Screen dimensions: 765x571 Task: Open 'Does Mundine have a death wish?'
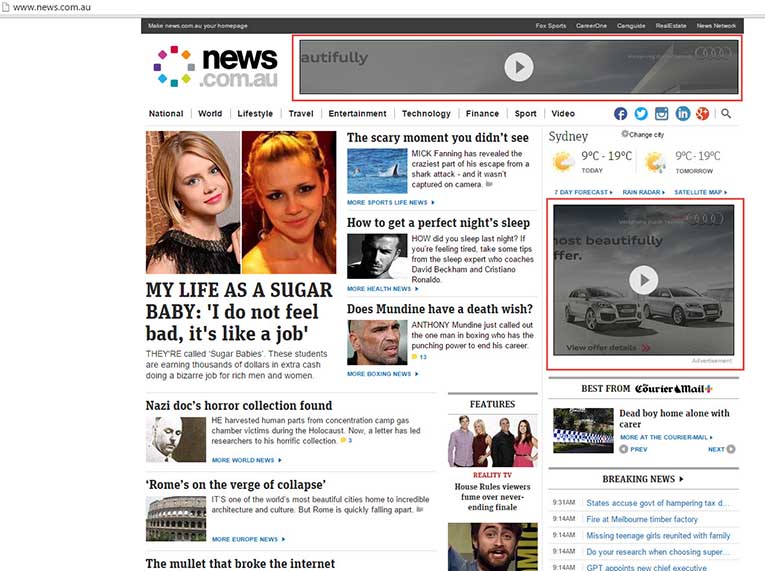(440, 309)
